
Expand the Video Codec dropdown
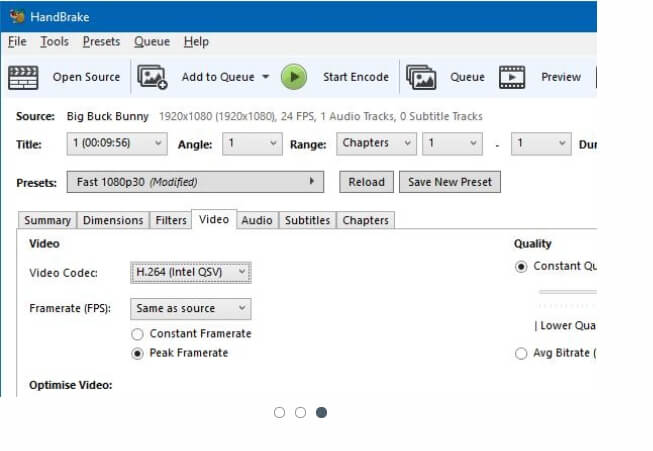coord(191,272)
